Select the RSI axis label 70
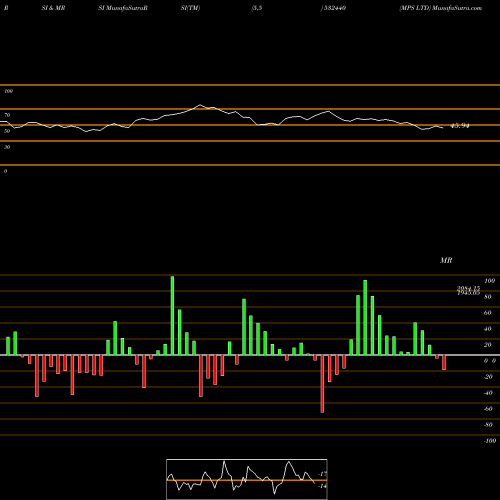This screenshot has width=500, height=500. point(7,115)
